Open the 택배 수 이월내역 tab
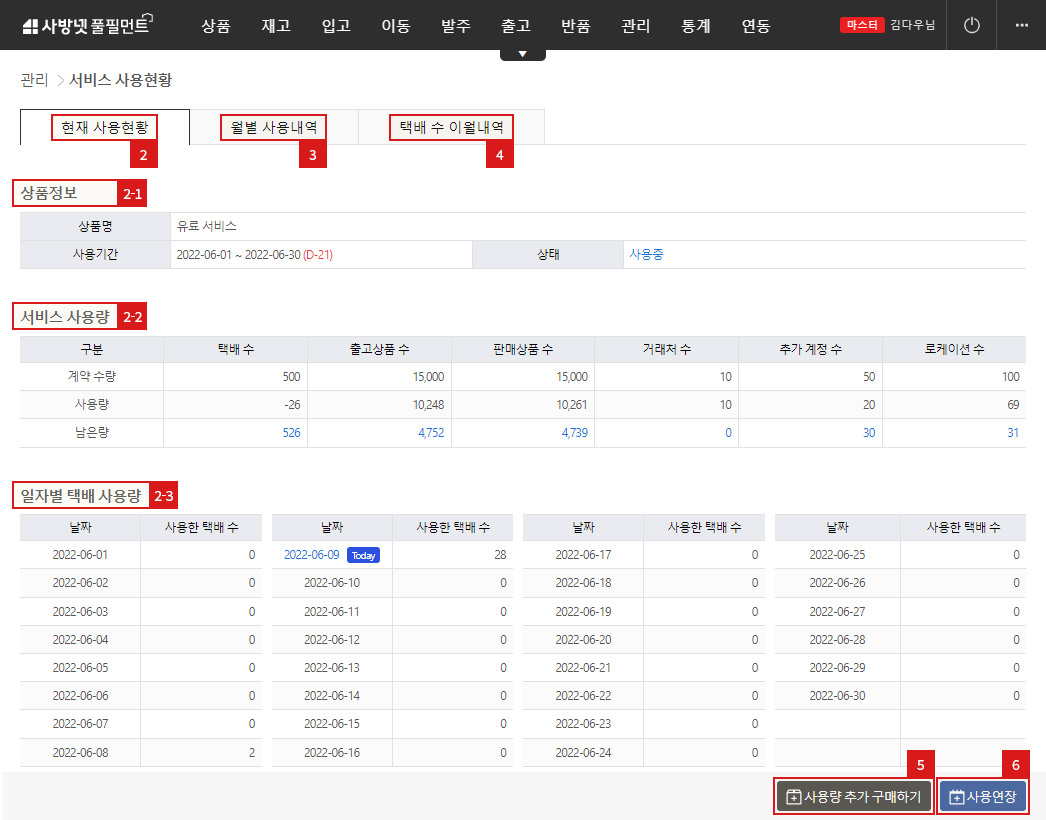The image size is (1046, 820). [450, 128]
